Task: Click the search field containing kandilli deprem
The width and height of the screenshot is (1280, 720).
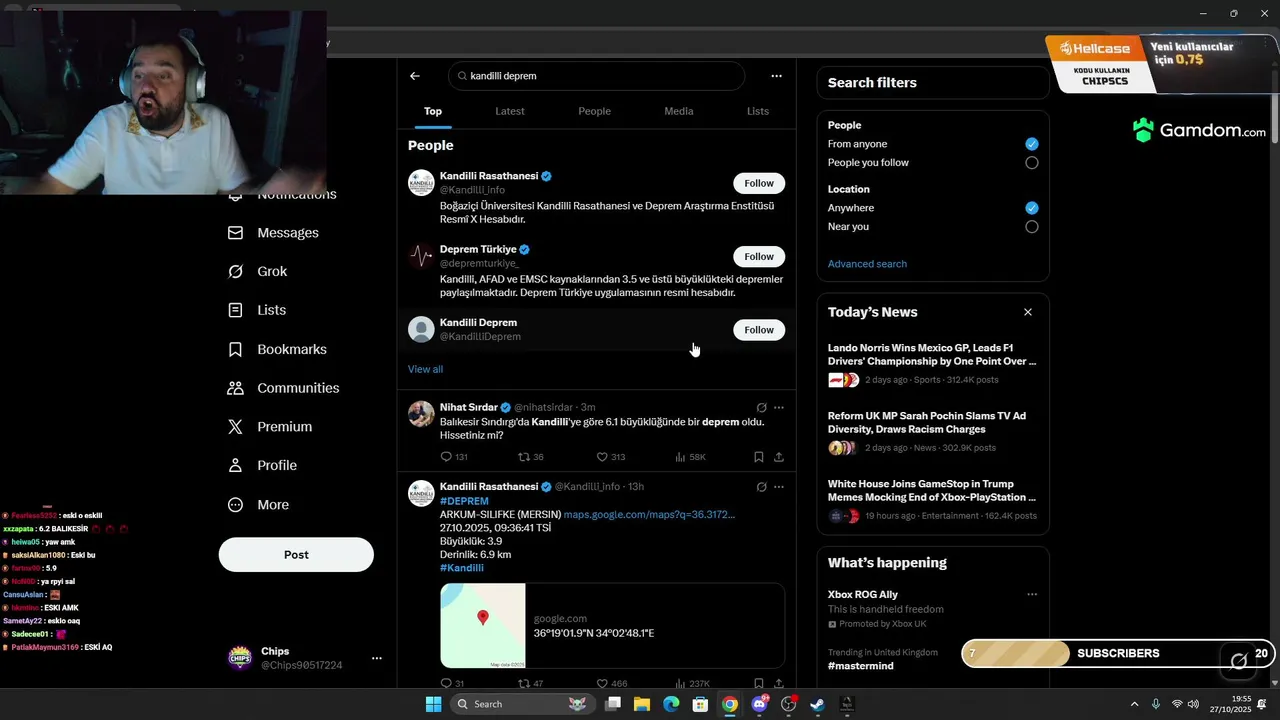Action: click(597, 76)
